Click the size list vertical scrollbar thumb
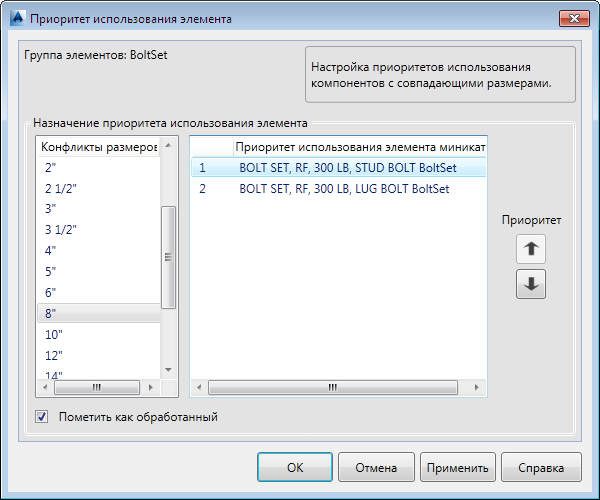Image resolution: width=600 pixels, height=500 pixels. 168,257
